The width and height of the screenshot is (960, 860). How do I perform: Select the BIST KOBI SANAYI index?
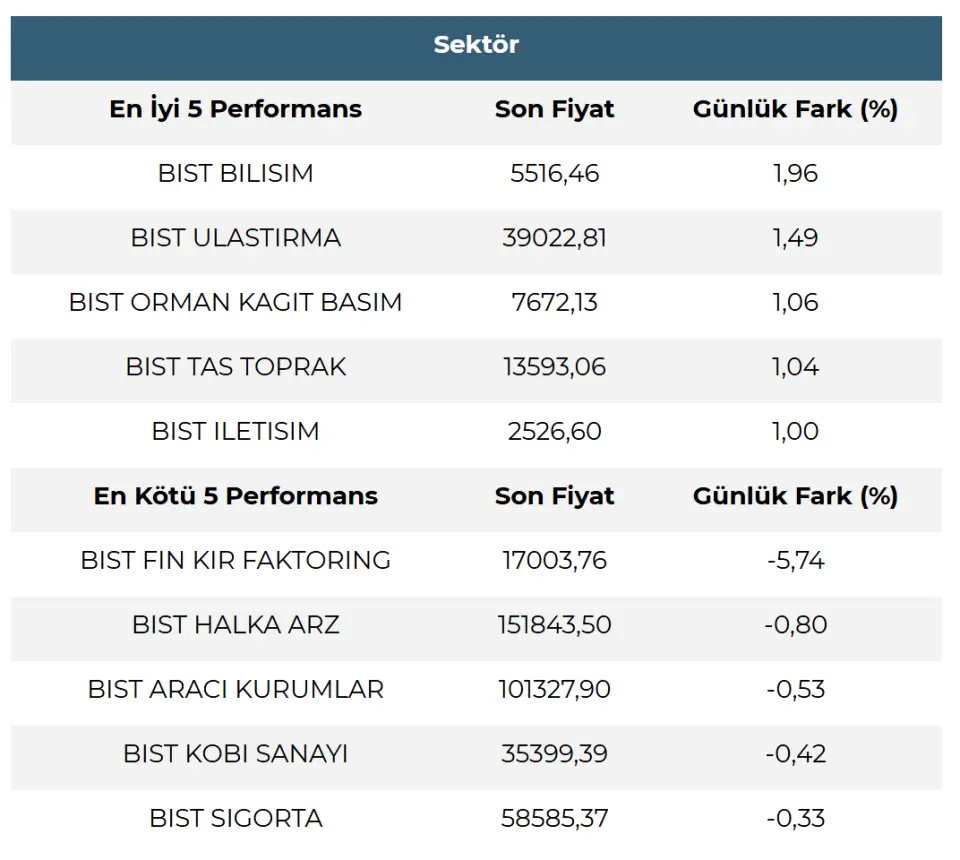pos(236,754)
